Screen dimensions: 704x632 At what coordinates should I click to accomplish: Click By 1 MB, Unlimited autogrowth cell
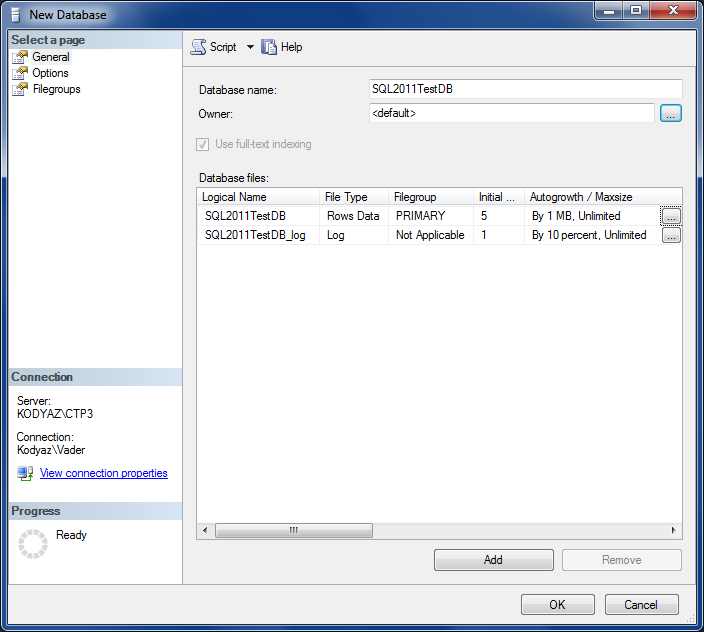(x=592, y=216)
